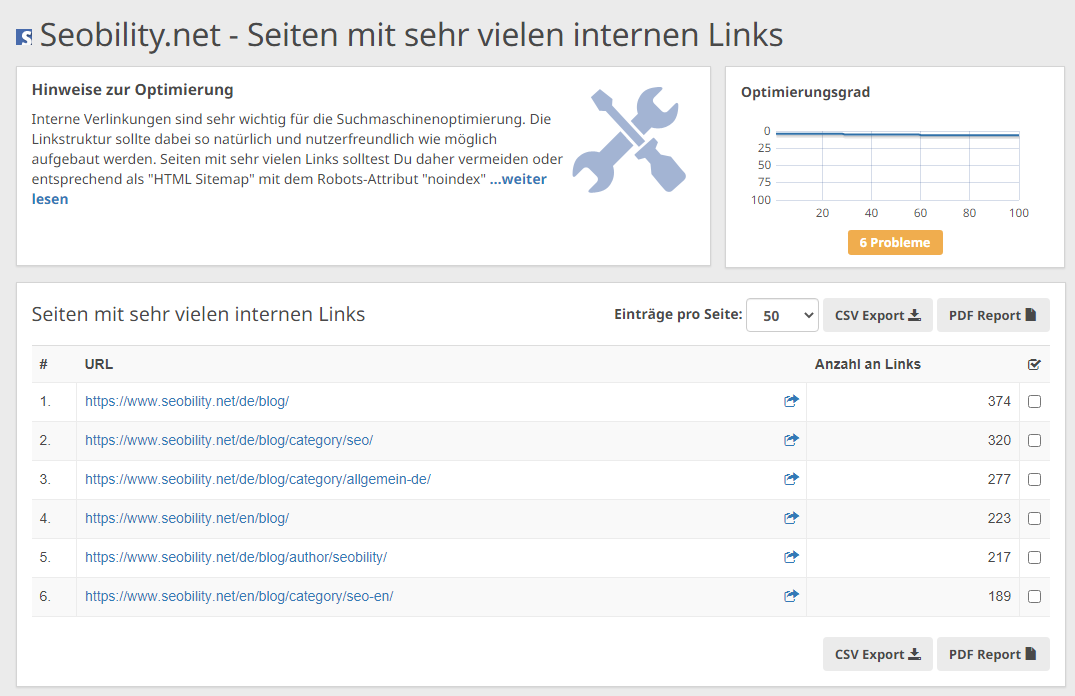Open external link icon for seo-en row
Image resolution: width=1075 pixels, height=696 pixels.
791,597
